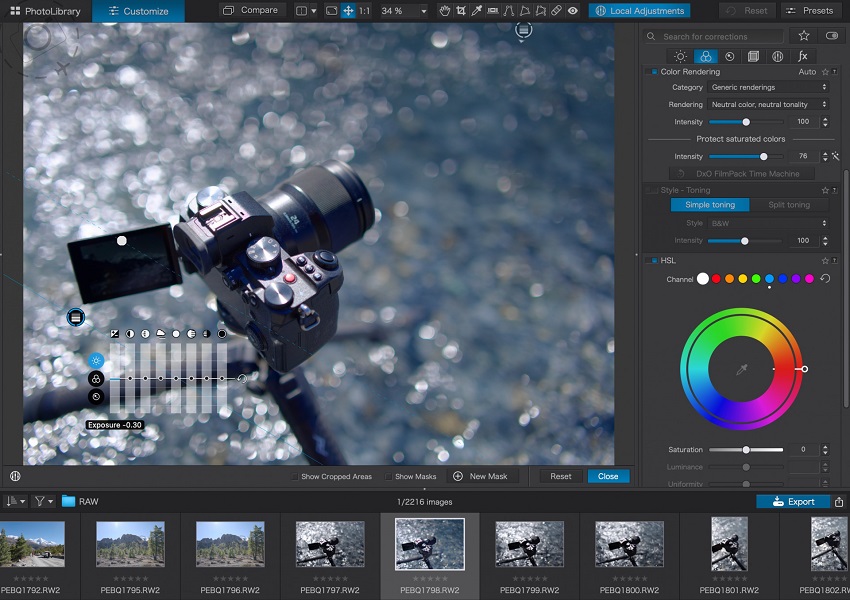Reset HSL channel with the undo arrow

[x=825, y=279]
